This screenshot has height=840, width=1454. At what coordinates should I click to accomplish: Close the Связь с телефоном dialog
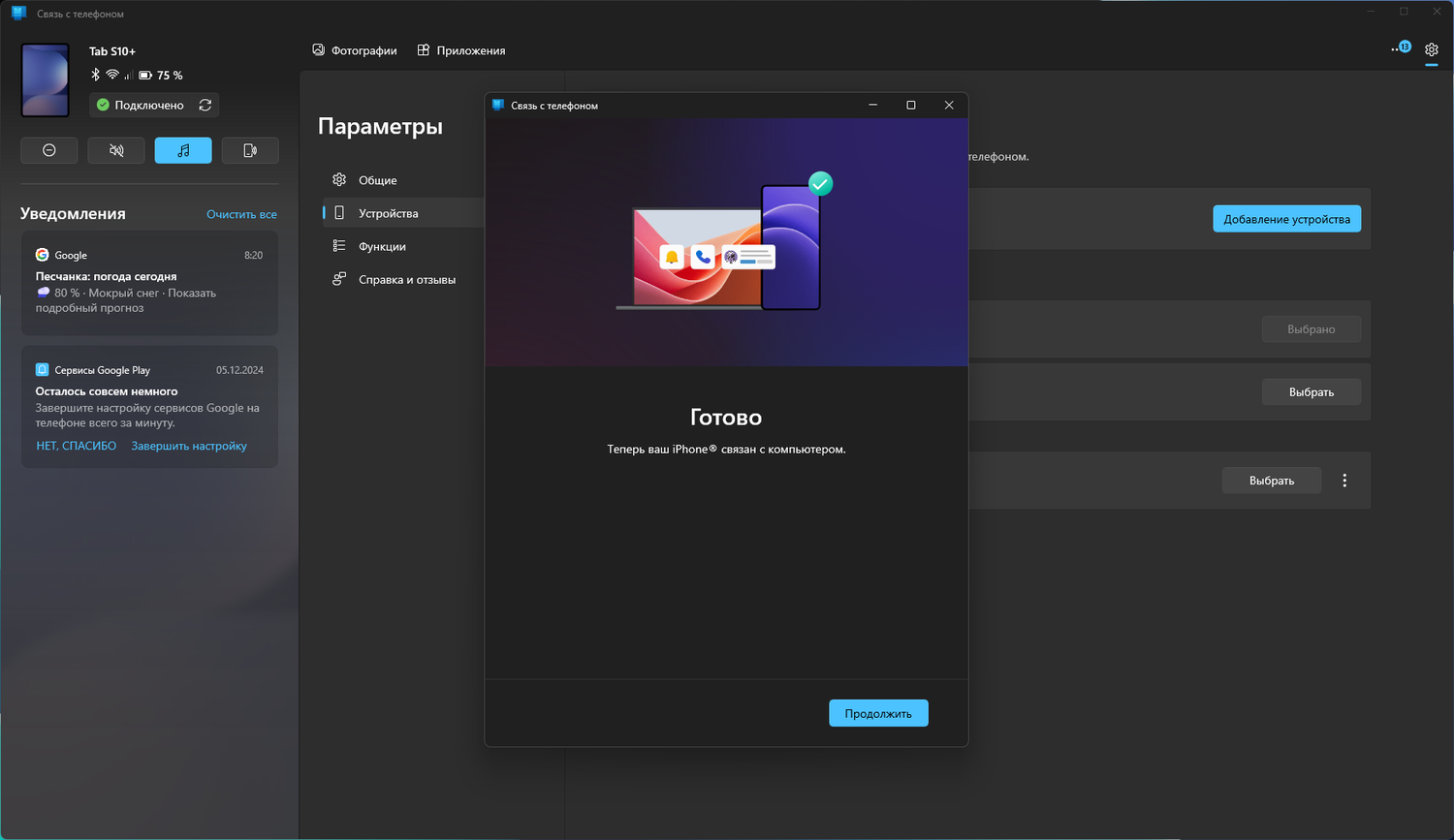(949, 105)
